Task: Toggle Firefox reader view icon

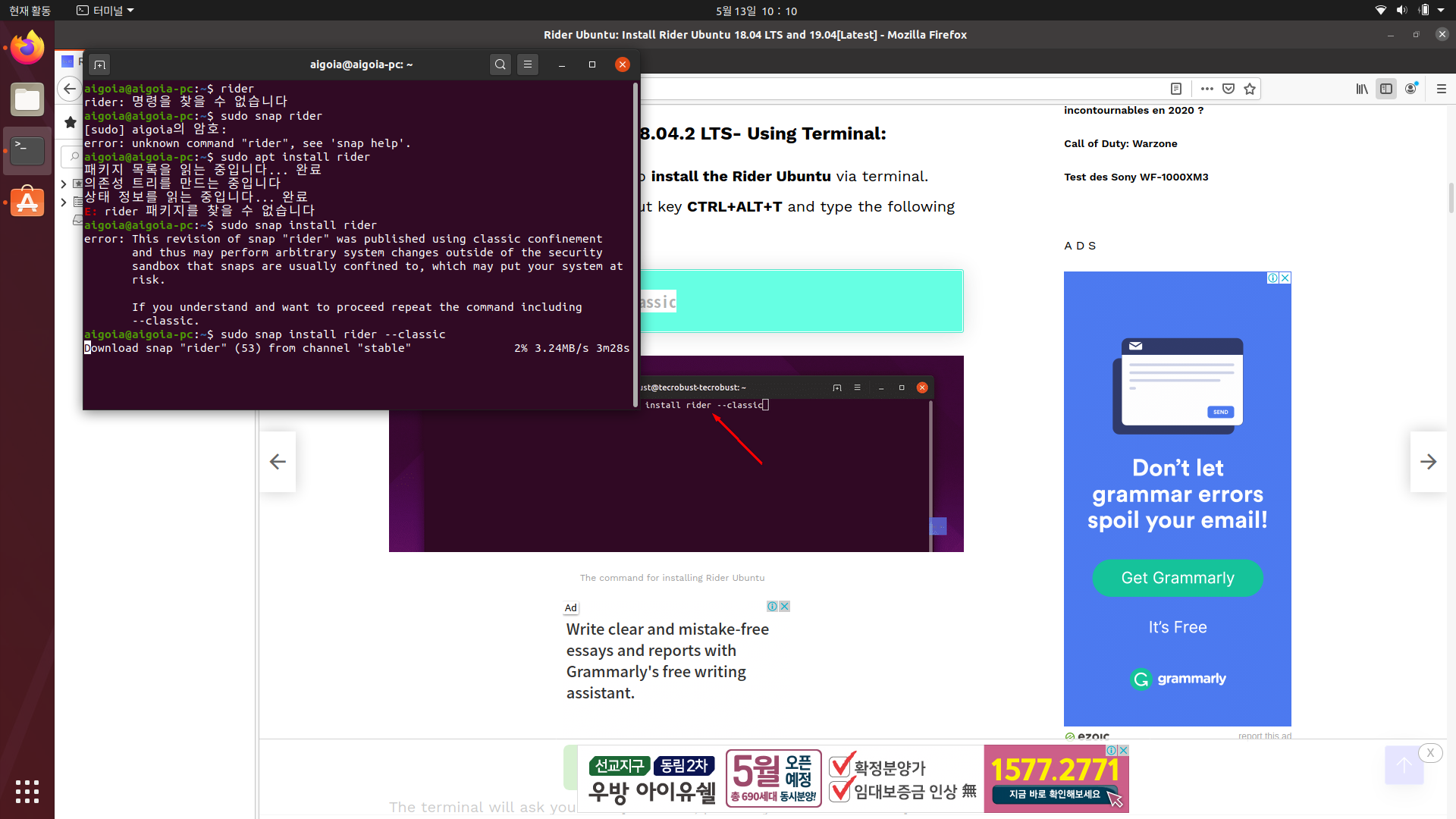Action: 1176,89
